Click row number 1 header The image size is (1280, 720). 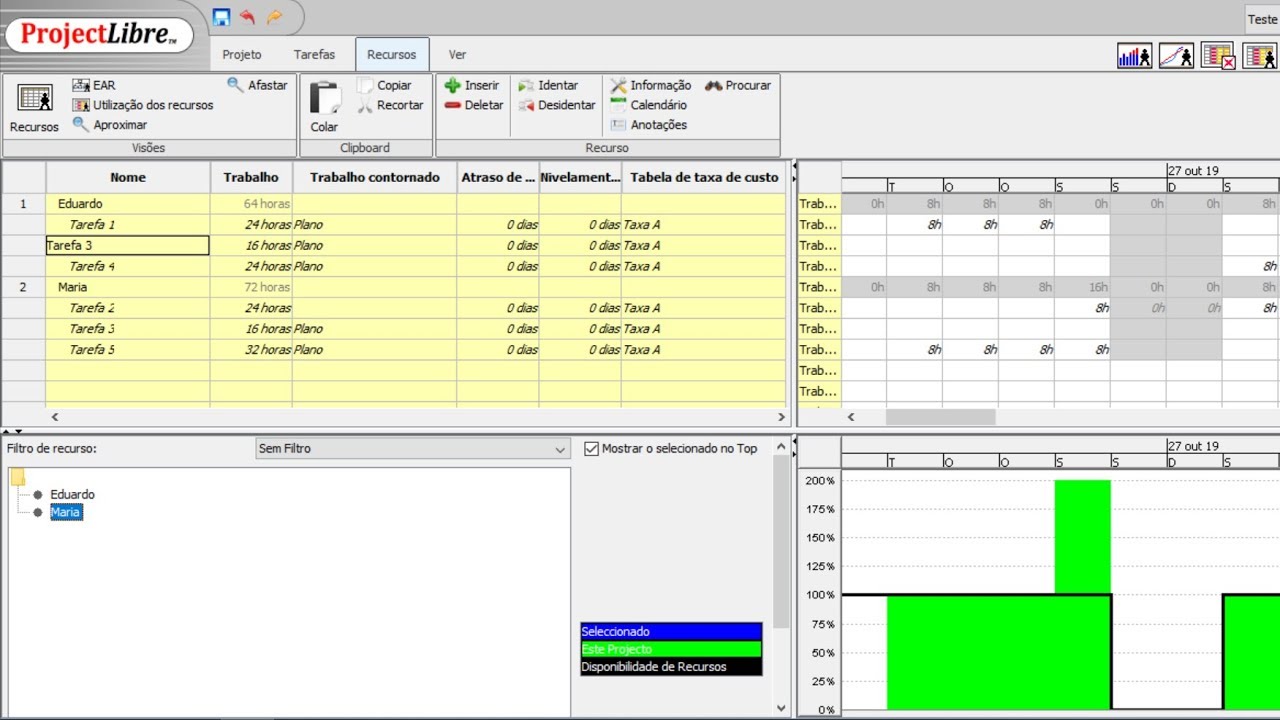point(24,204)
